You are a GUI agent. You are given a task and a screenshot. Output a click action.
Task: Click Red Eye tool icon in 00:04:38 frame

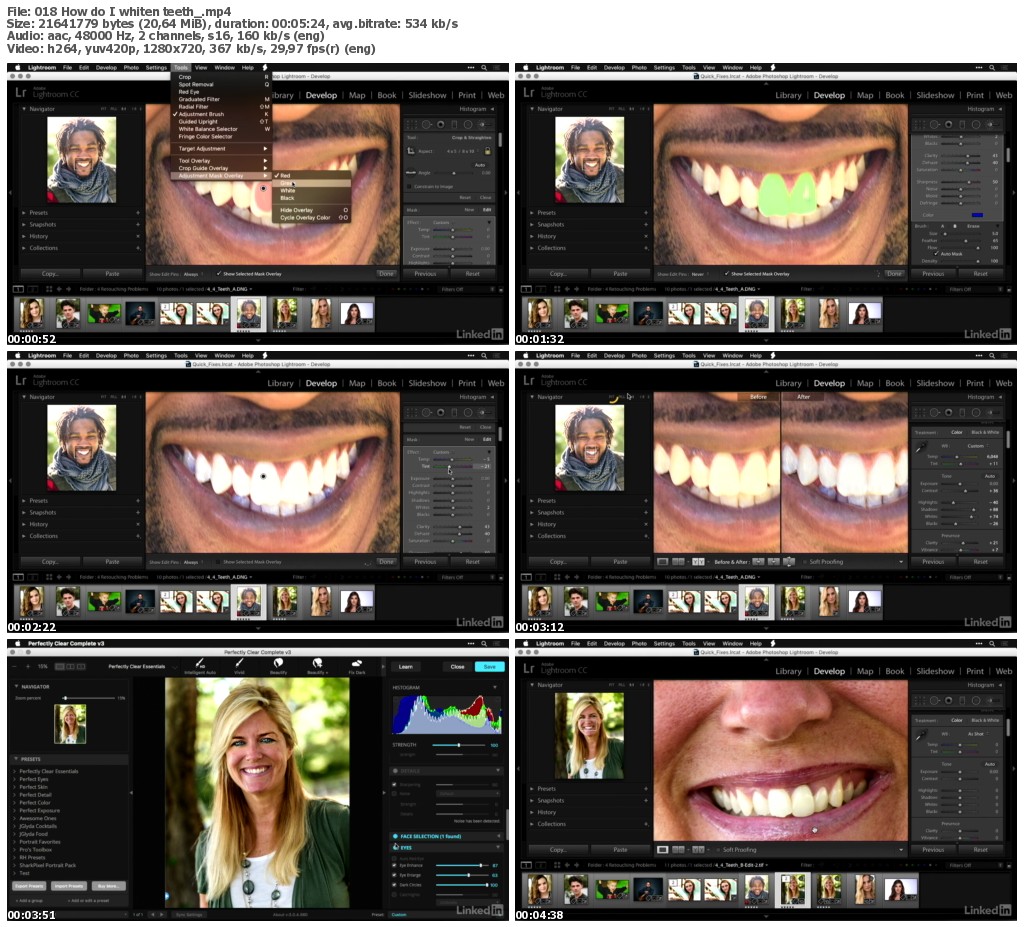point(948,700)
